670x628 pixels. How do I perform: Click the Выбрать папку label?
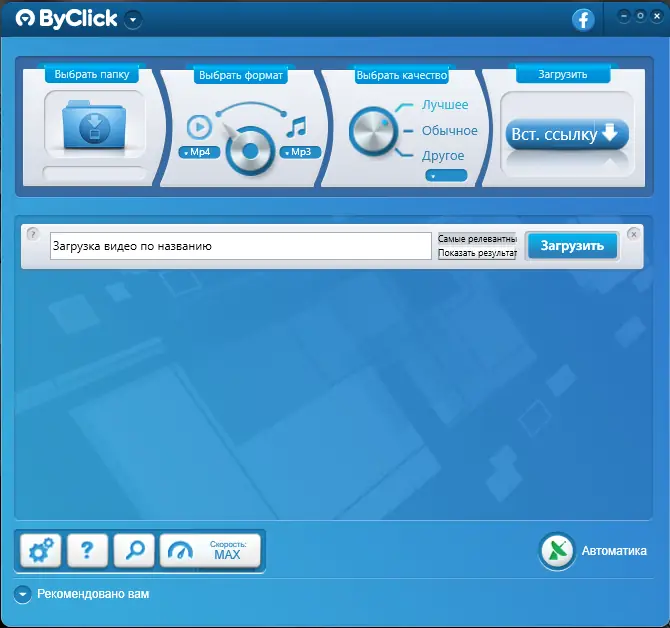(91, 74)
